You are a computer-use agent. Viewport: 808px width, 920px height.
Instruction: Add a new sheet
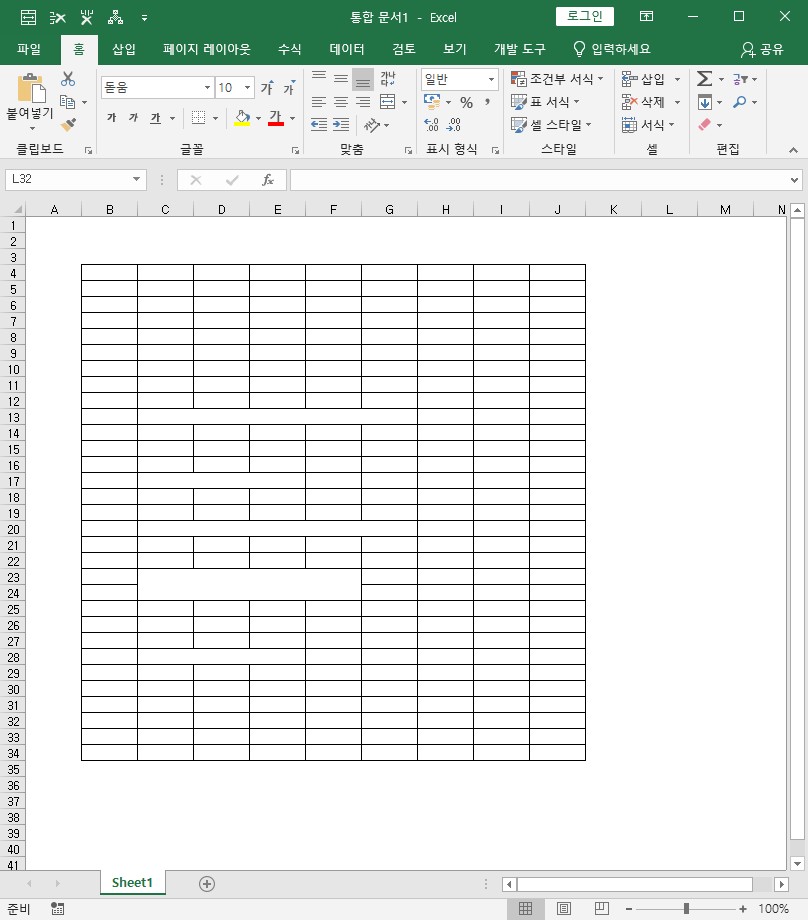207,884
